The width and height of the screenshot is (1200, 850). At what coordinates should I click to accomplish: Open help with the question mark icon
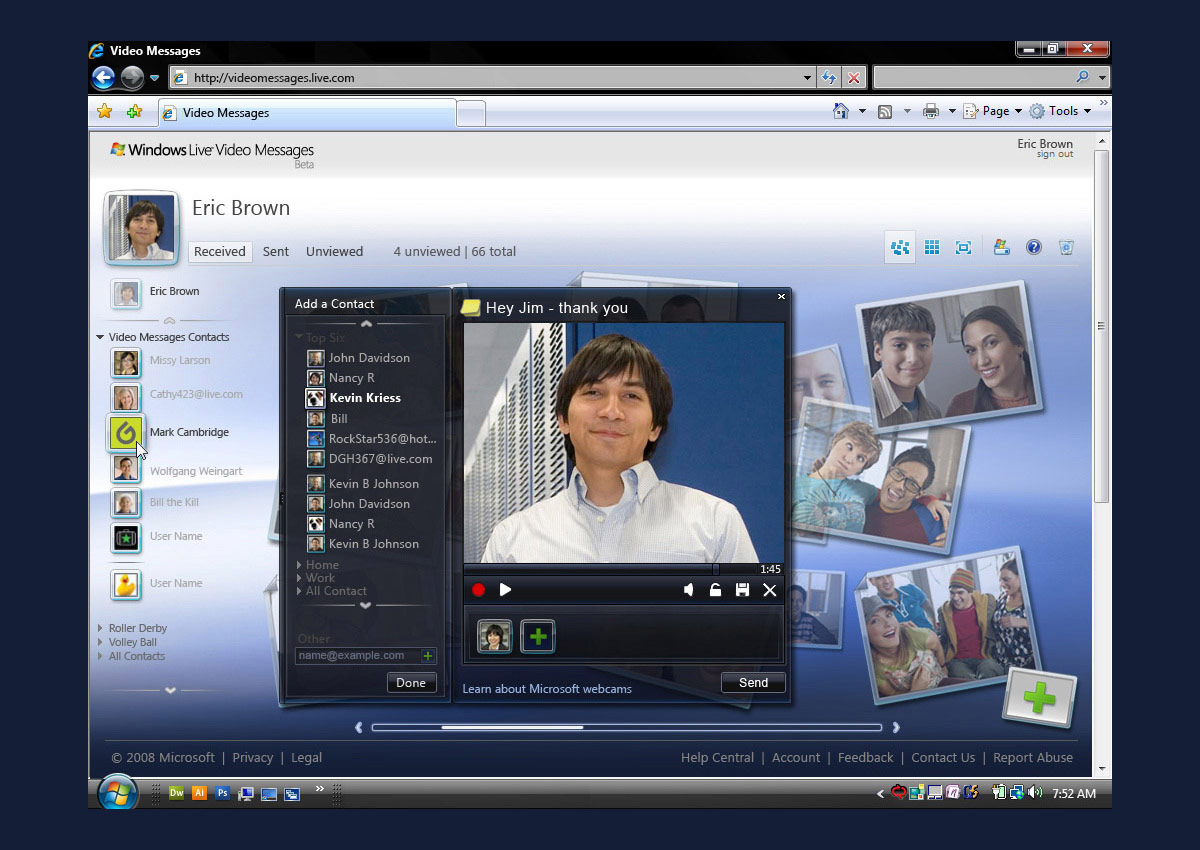coord(1034,248)
